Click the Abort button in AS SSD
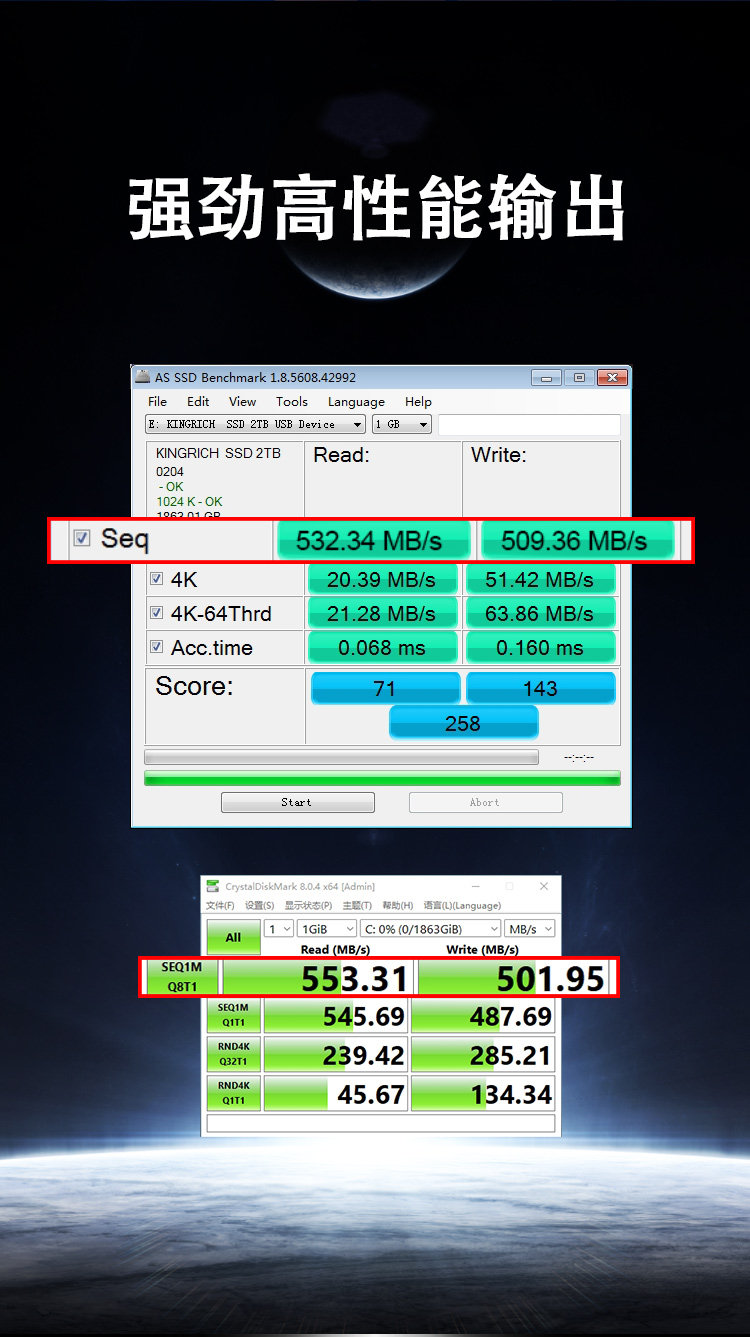The width and height of the screenshot is (750, 1337). coord(485,802)
